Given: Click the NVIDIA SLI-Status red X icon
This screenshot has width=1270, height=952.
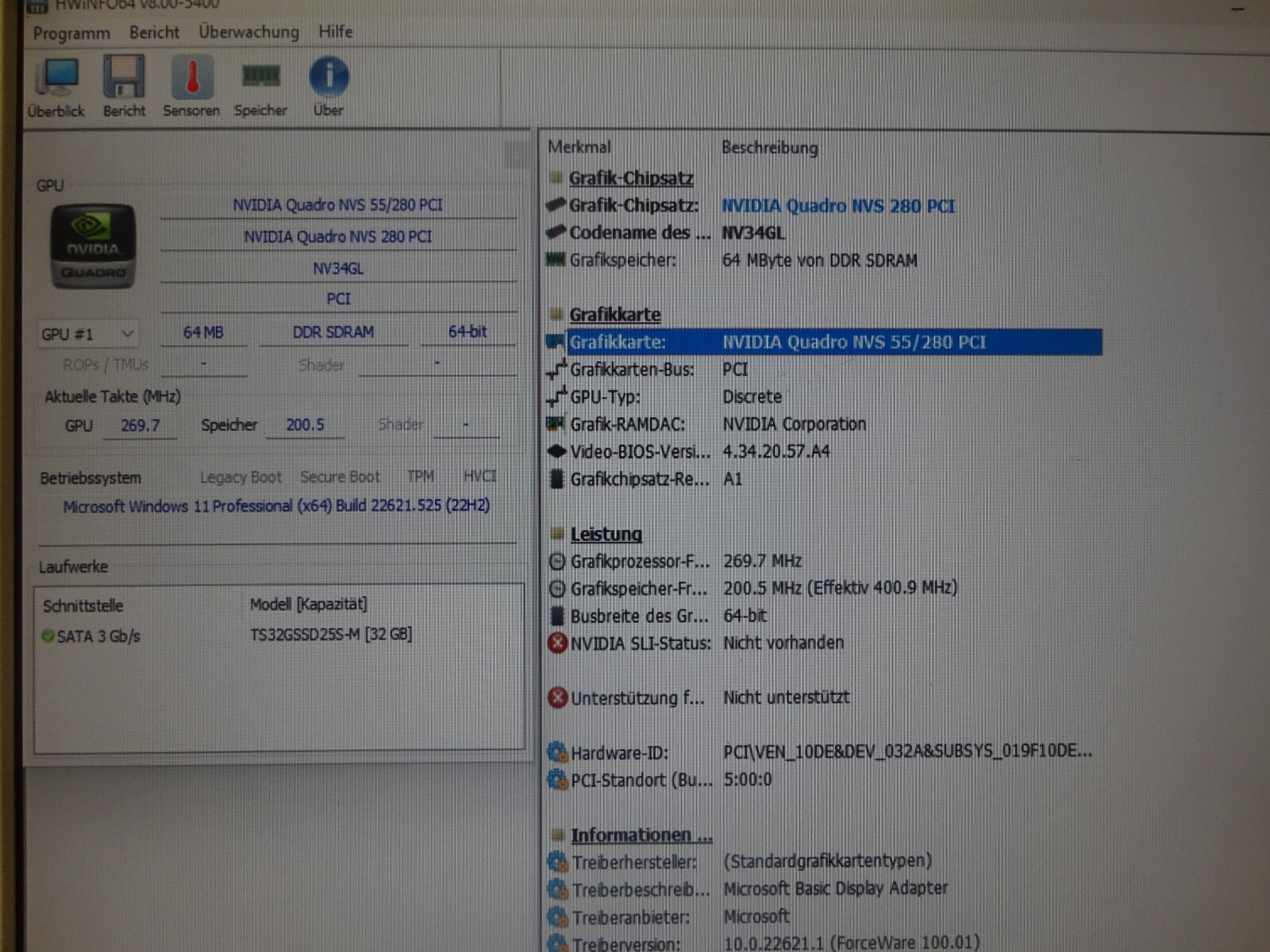Looking at the screenshot, I should [x=558, y=643].
